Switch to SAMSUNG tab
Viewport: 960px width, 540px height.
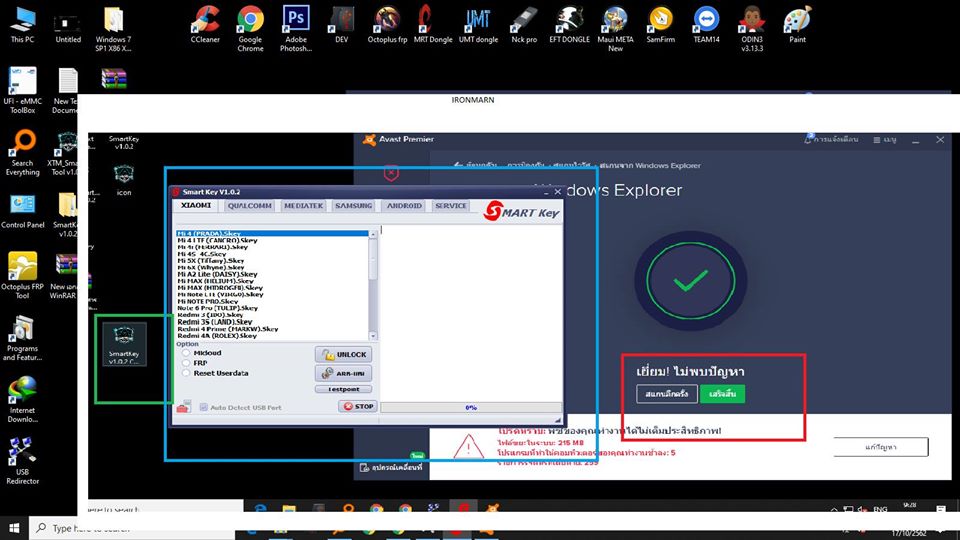click(x=353, y=206)
